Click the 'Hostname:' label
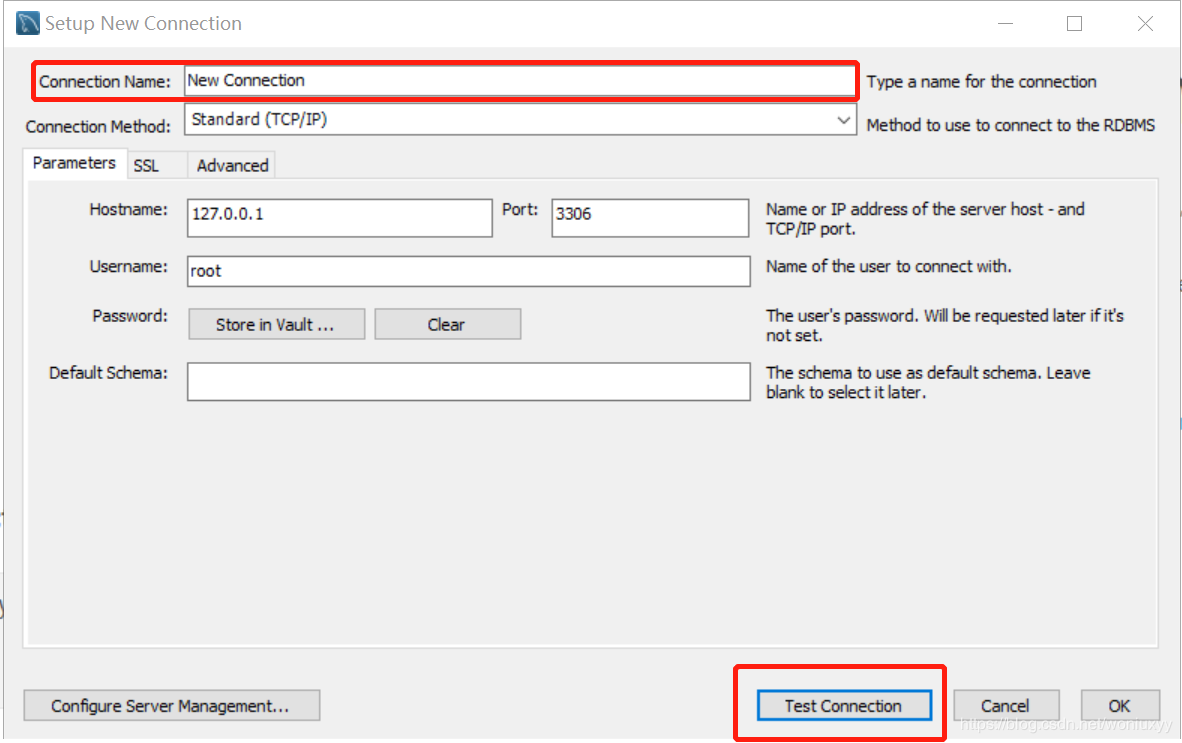 pyautogui.click(x=128, y=209)
